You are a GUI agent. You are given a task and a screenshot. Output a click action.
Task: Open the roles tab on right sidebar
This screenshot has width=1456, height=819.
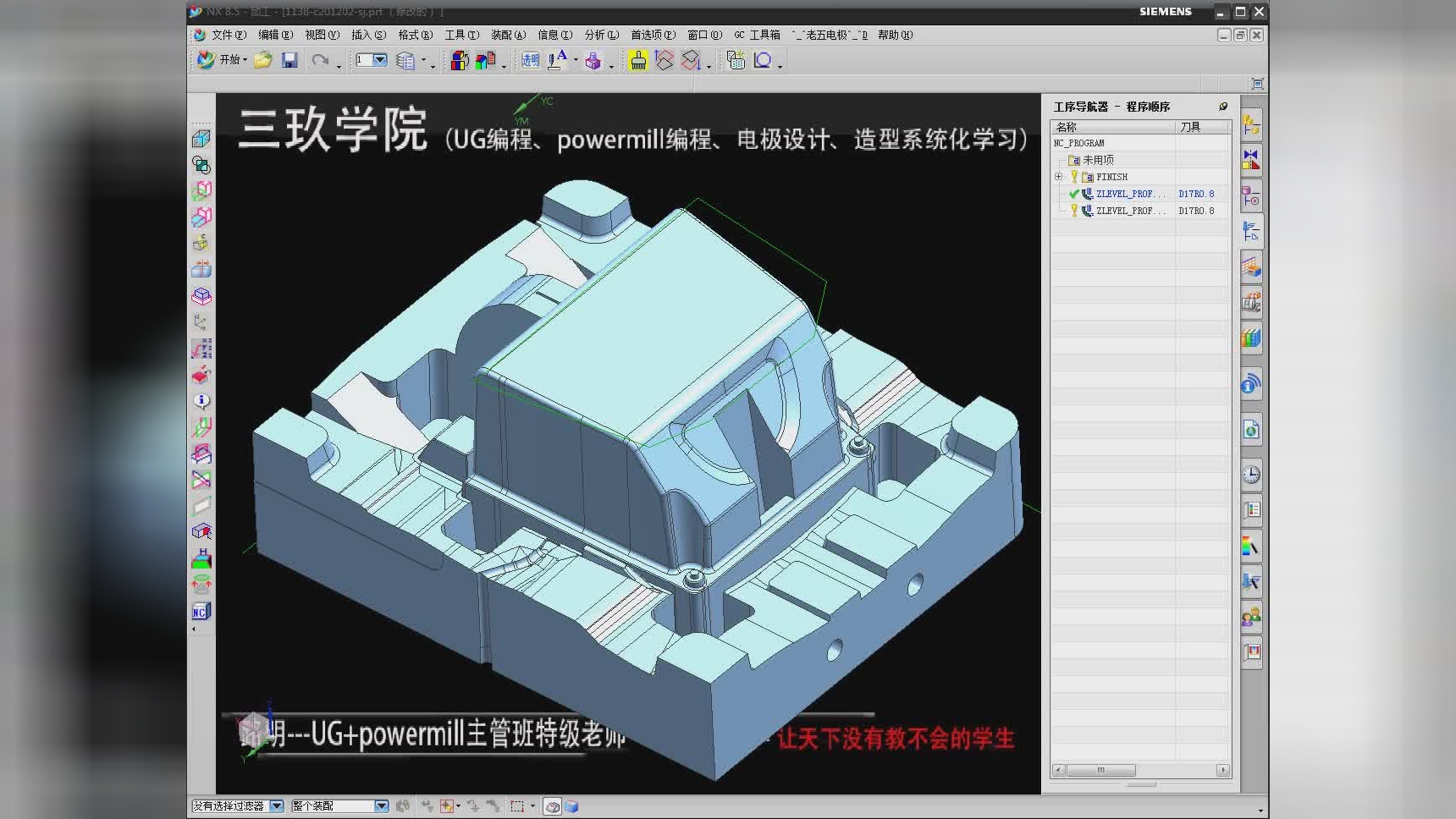point(1251,618)
